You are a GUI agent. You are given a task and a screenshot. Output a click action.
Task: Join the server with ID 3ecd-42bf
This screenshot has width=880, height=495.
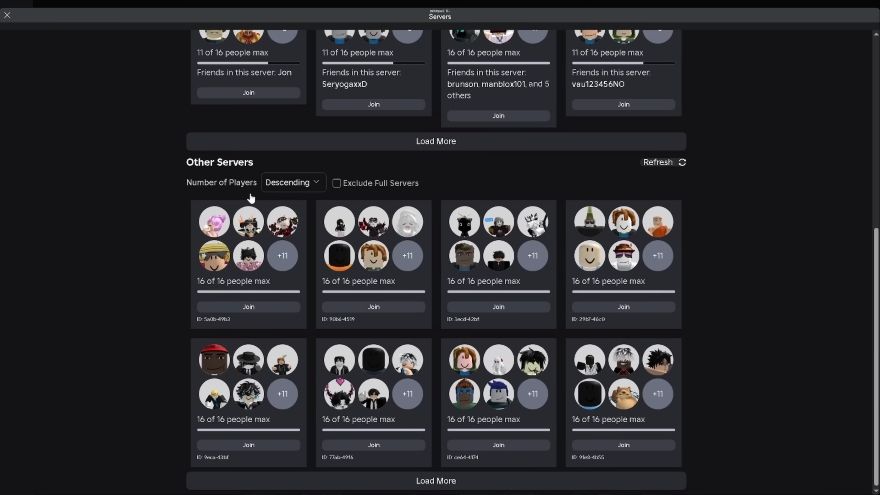(x=498, y=307)
